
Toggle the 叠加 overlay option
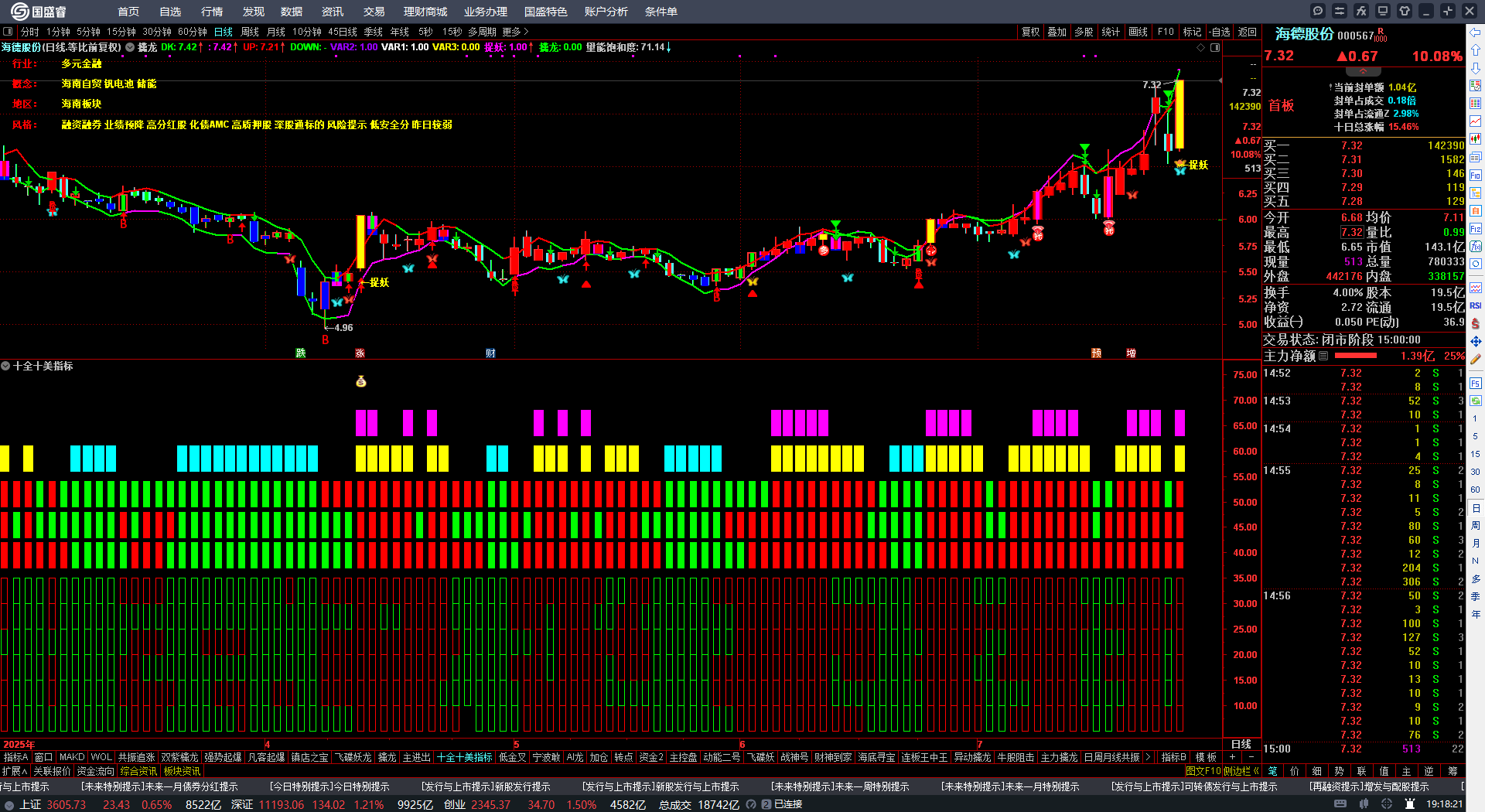[1057, 32]
